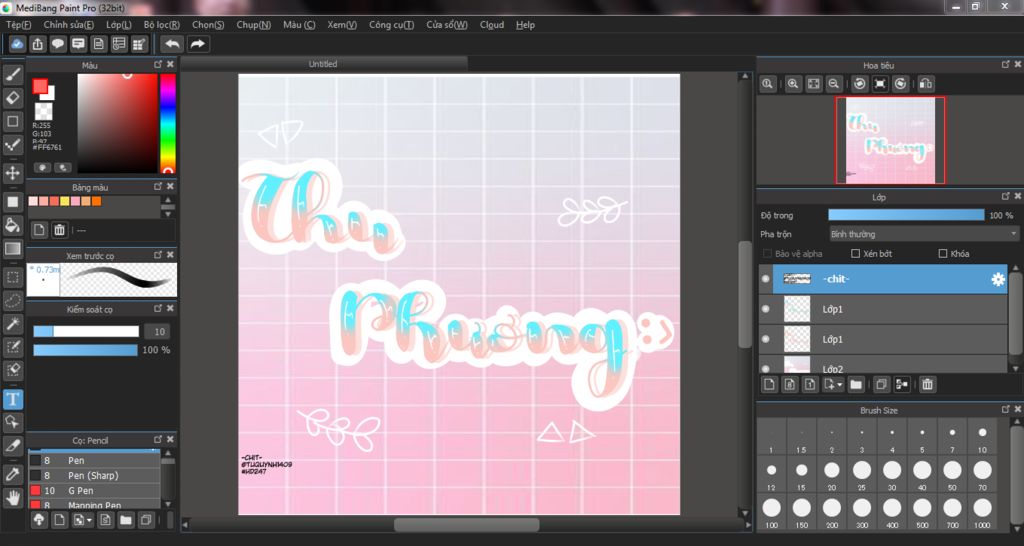Click the navigator canvas thumbnail
Viewport: 1024px width, 546px height.
point(890,140)
